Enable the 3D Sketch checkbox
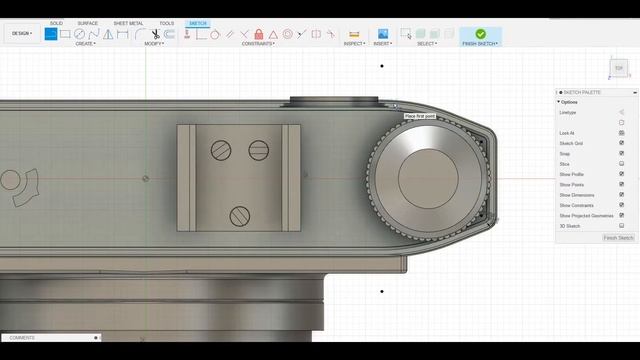 tap(622, 226)
